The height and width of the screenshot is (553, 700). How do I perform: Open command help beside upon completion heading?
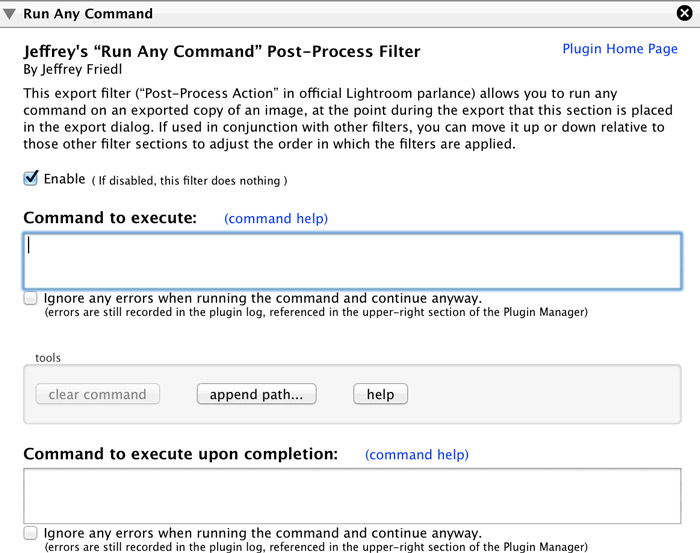(x=417, y=455)
